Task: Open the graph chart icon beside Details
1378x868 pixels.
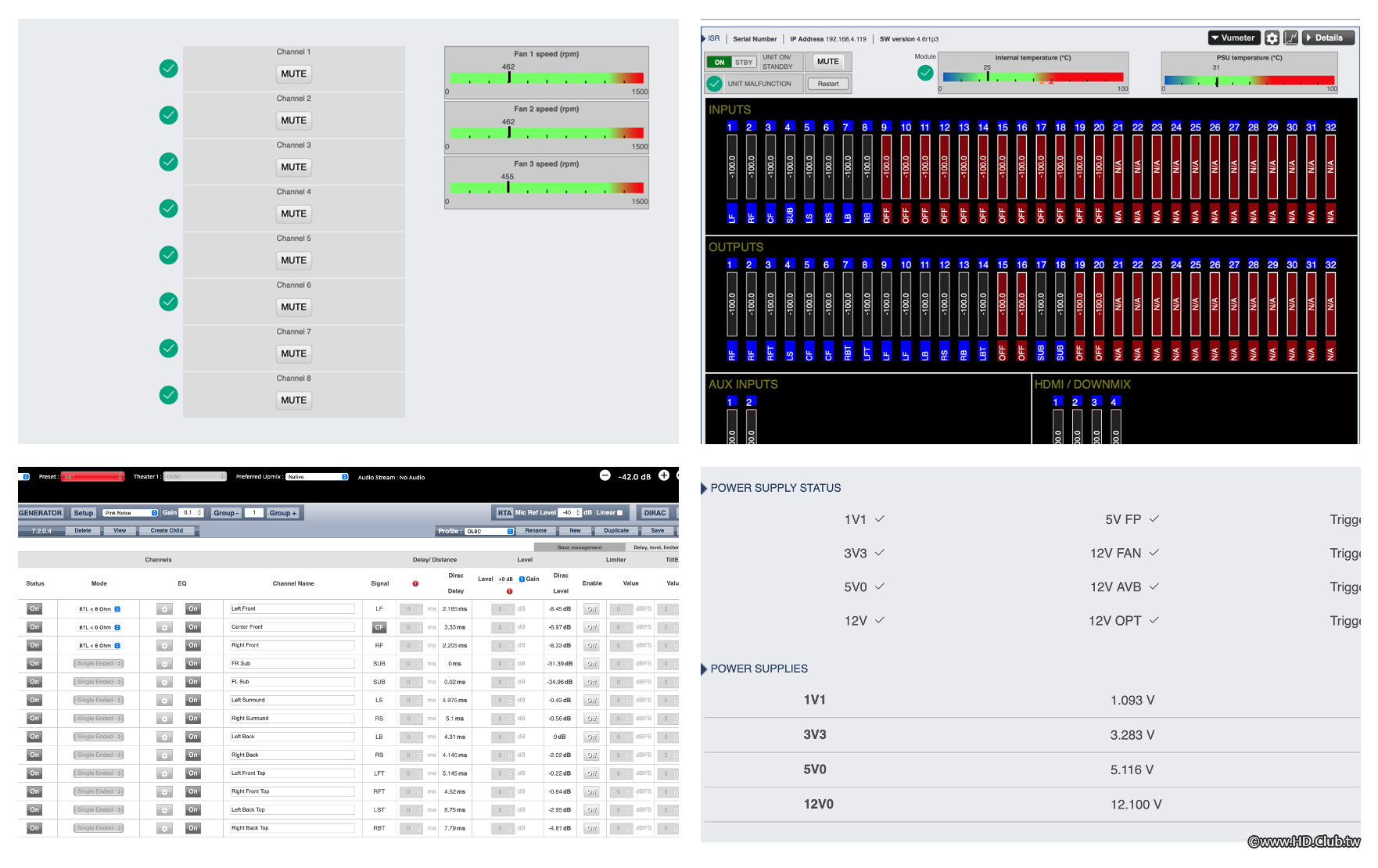Action: [1290, 38]
